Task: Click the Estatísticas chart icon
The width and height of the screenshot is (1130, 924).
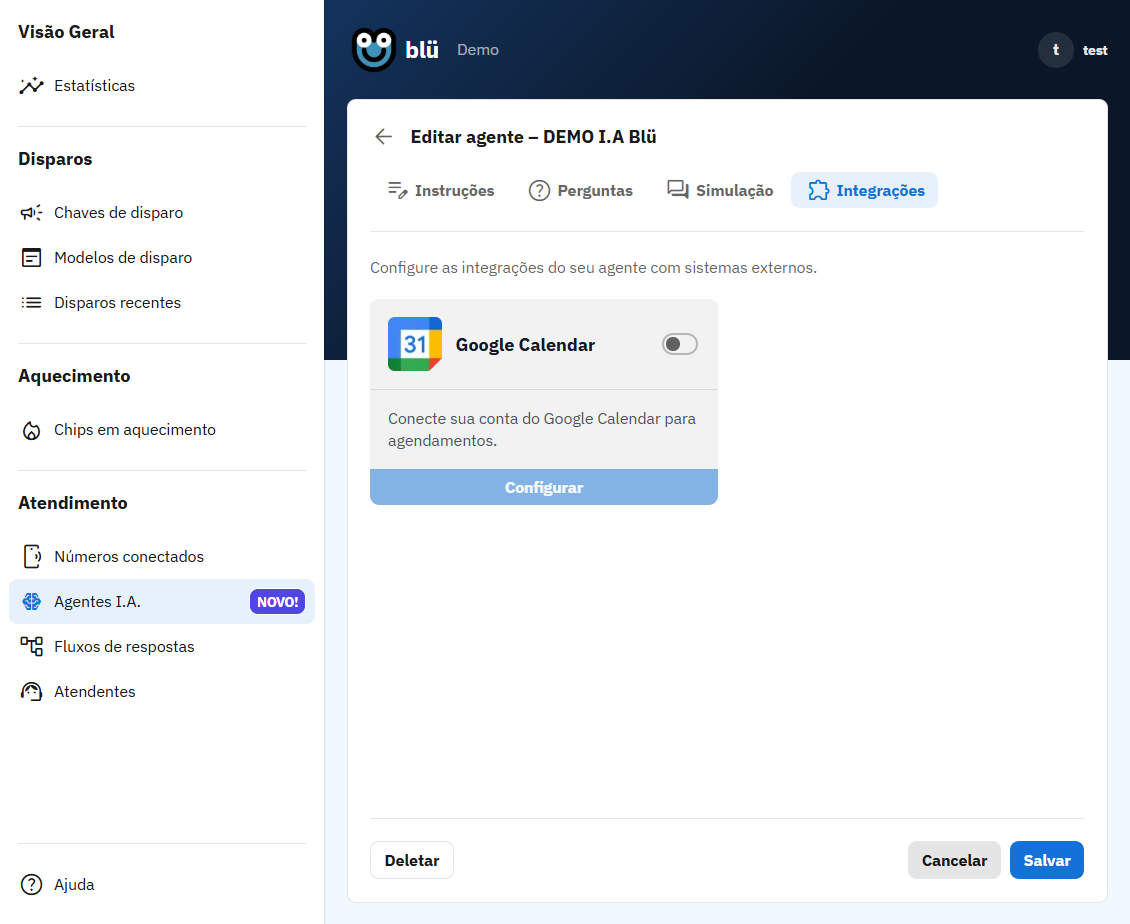Action: tap(31, 86)
